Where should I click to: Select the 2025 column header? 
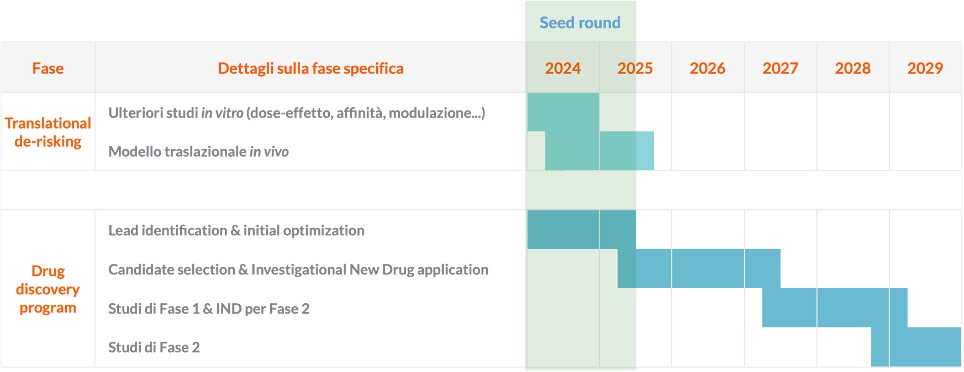[x=635, y=68]
